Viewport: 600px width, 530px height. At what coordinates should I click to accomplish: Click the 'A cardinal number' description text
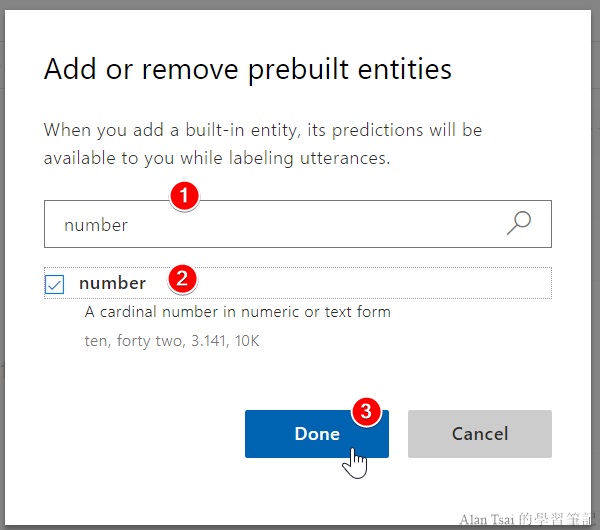[x=237, y=312]
